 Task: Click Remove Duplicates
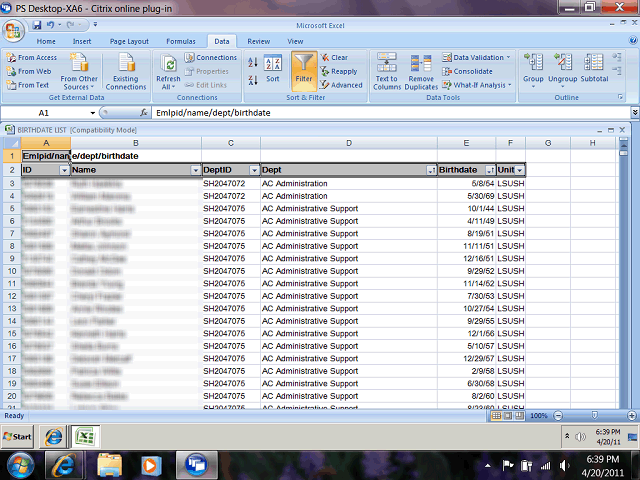[x=421, y=72]
